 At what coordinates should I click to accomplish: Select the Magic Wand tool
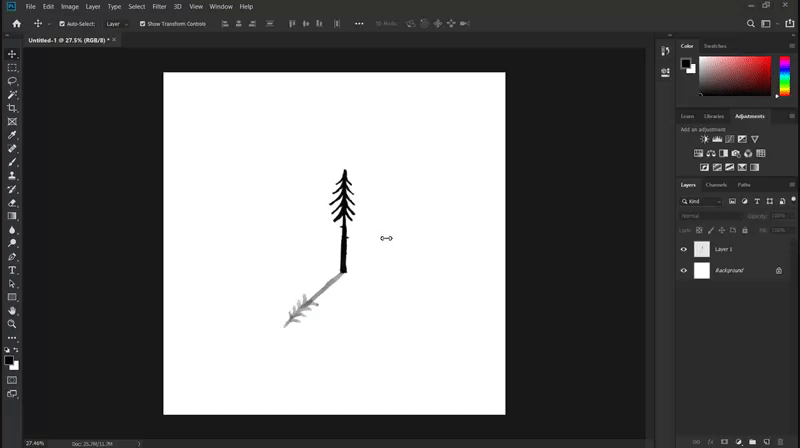pos(12,94)
